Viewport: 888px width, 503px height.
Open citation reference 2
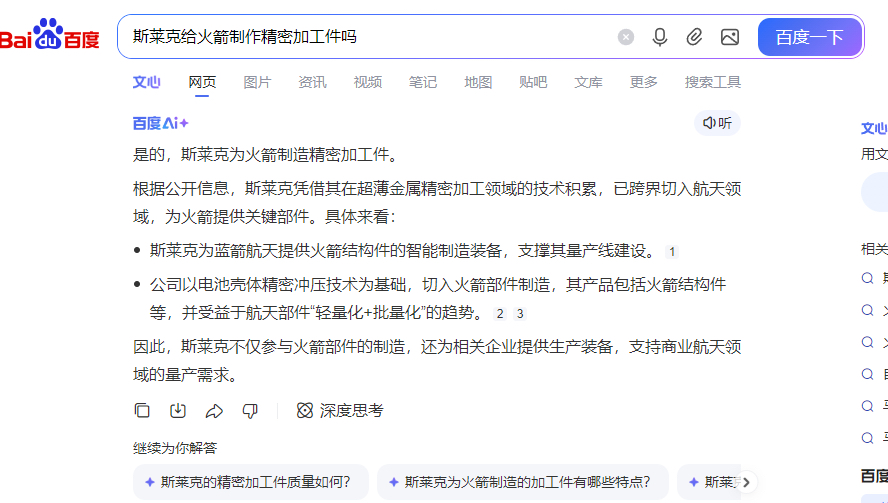pyautogui.click(x=500, y=314)
